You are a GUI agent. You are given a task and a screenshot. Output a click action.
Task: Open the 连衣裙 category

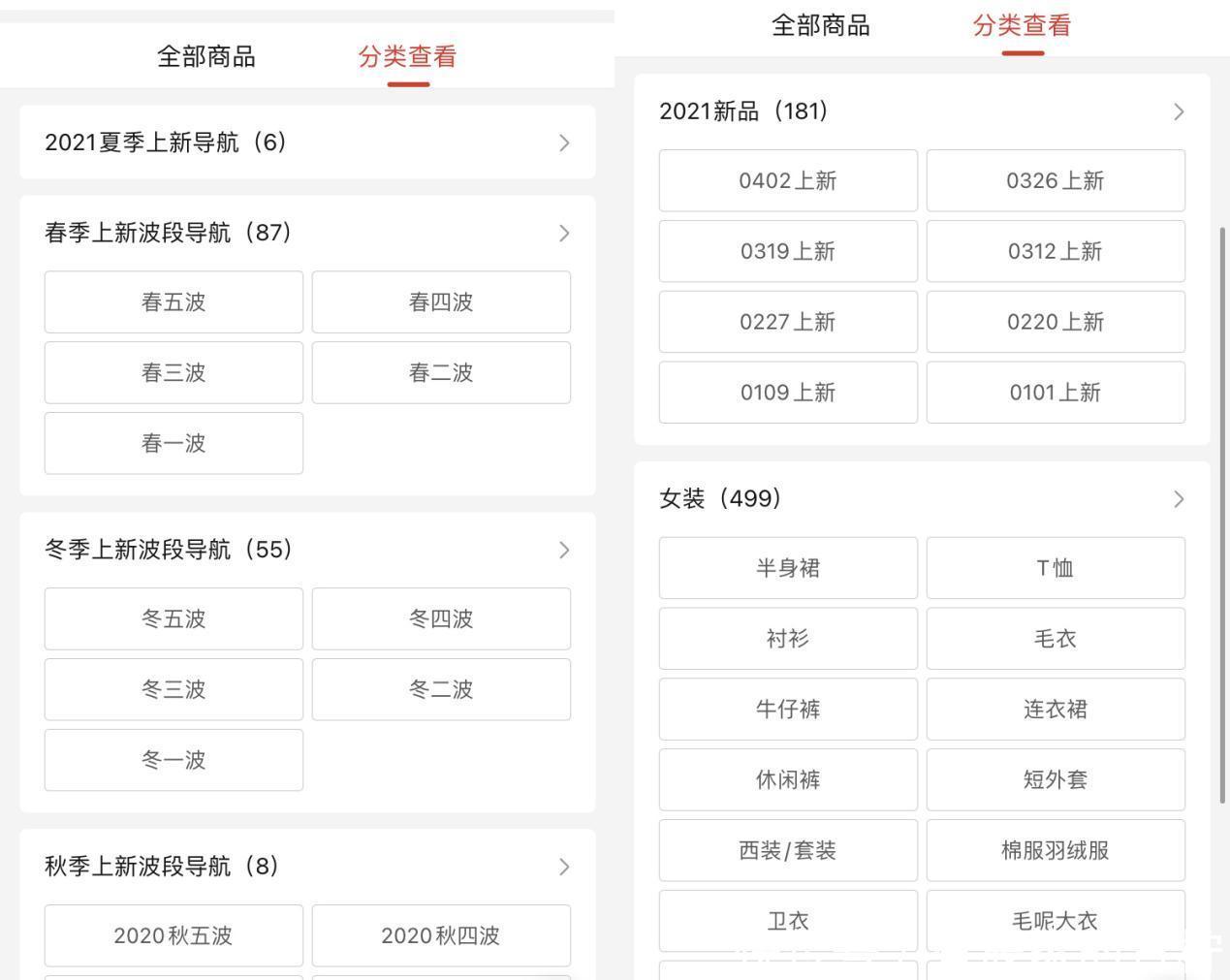1055,709
